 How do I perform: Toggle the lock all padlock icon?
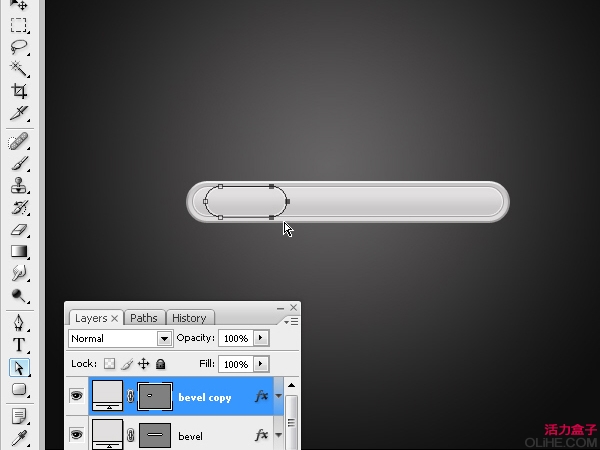[x=161, y=364]
